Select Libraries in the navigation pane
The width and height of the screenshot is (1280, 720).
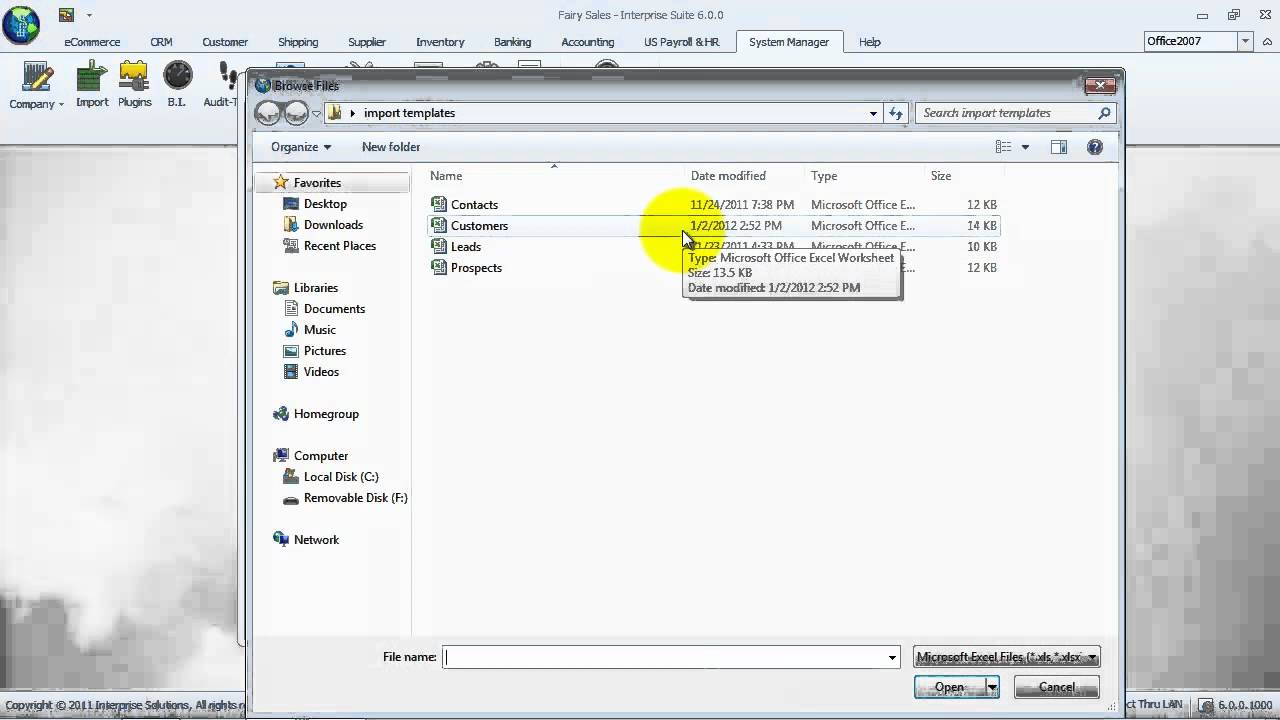pyautogui.click(x=316, y=288)
